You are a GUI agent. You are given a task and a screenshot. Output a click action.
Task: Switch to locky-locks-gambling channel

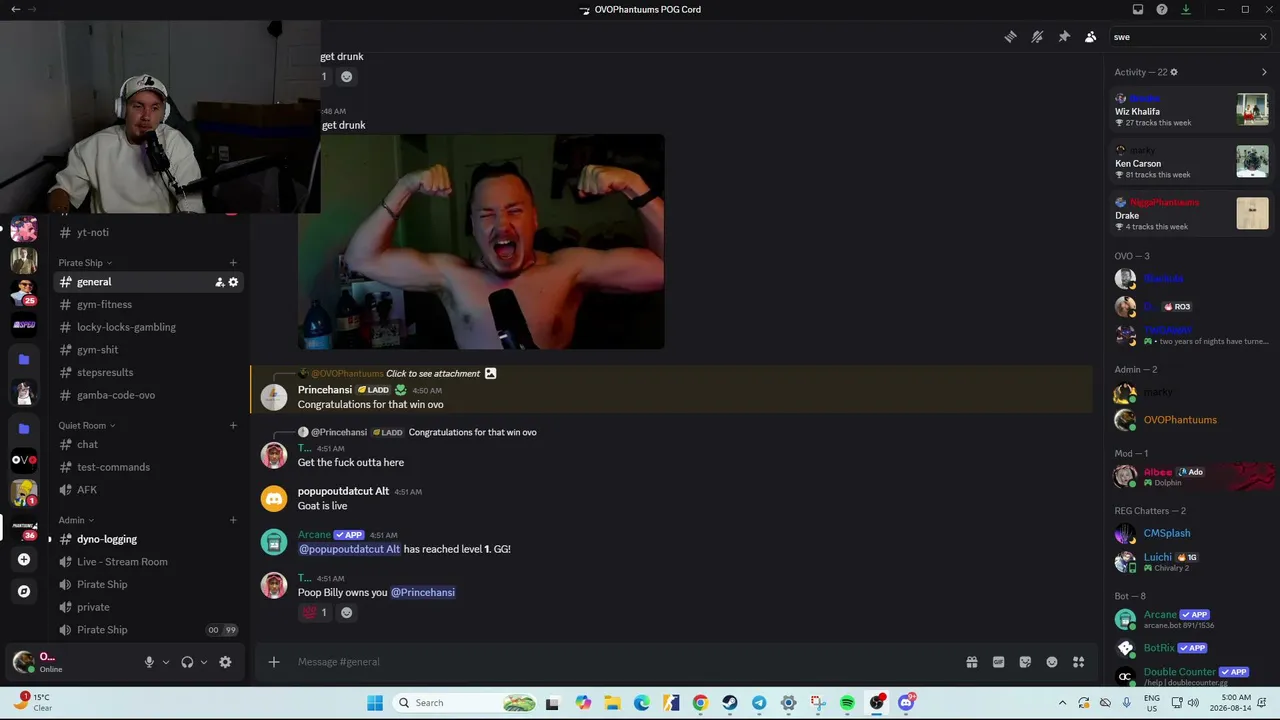[x=150, y=327]
